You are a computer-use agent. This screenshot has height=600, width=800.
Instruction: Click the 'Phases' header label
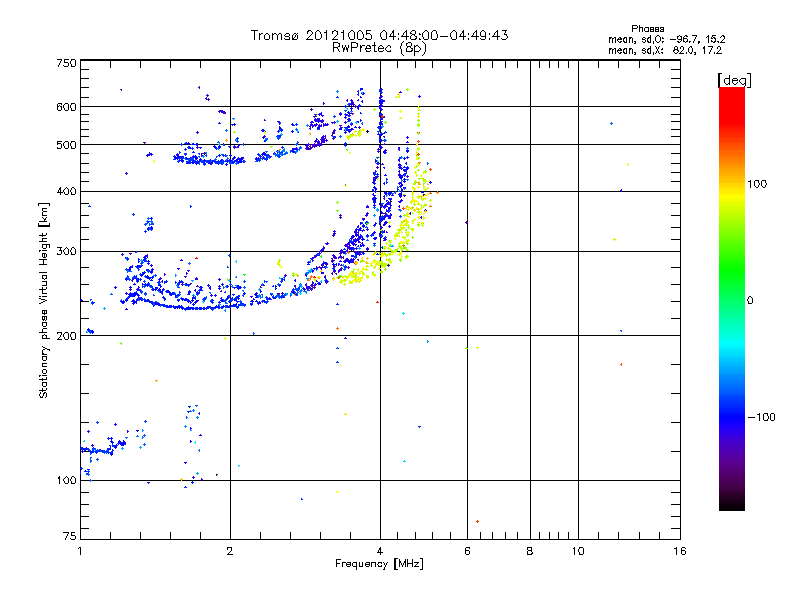click(647, 29)
